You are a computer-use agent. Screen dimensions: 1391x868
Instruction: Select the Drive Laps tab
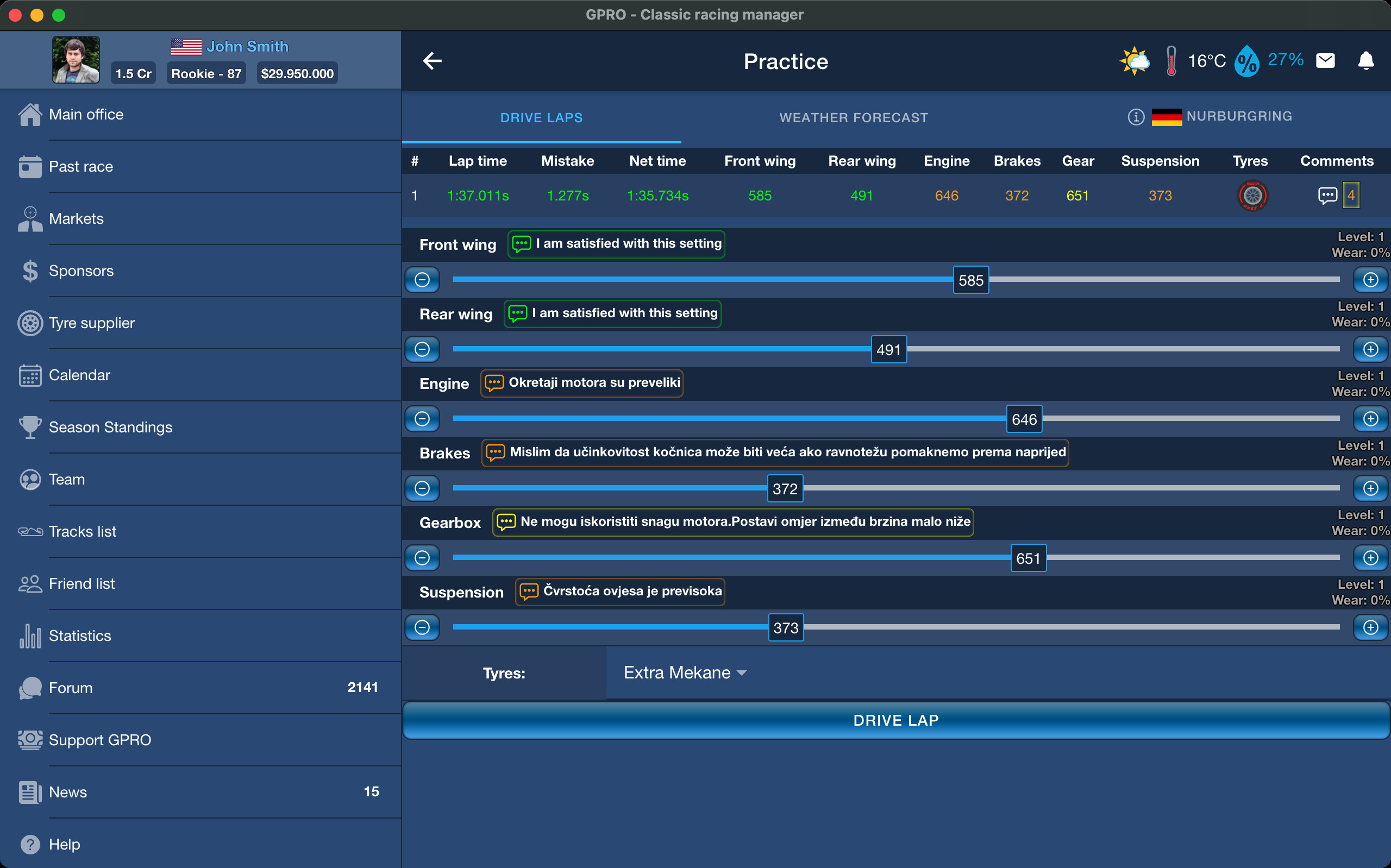[x=541, y=117]
